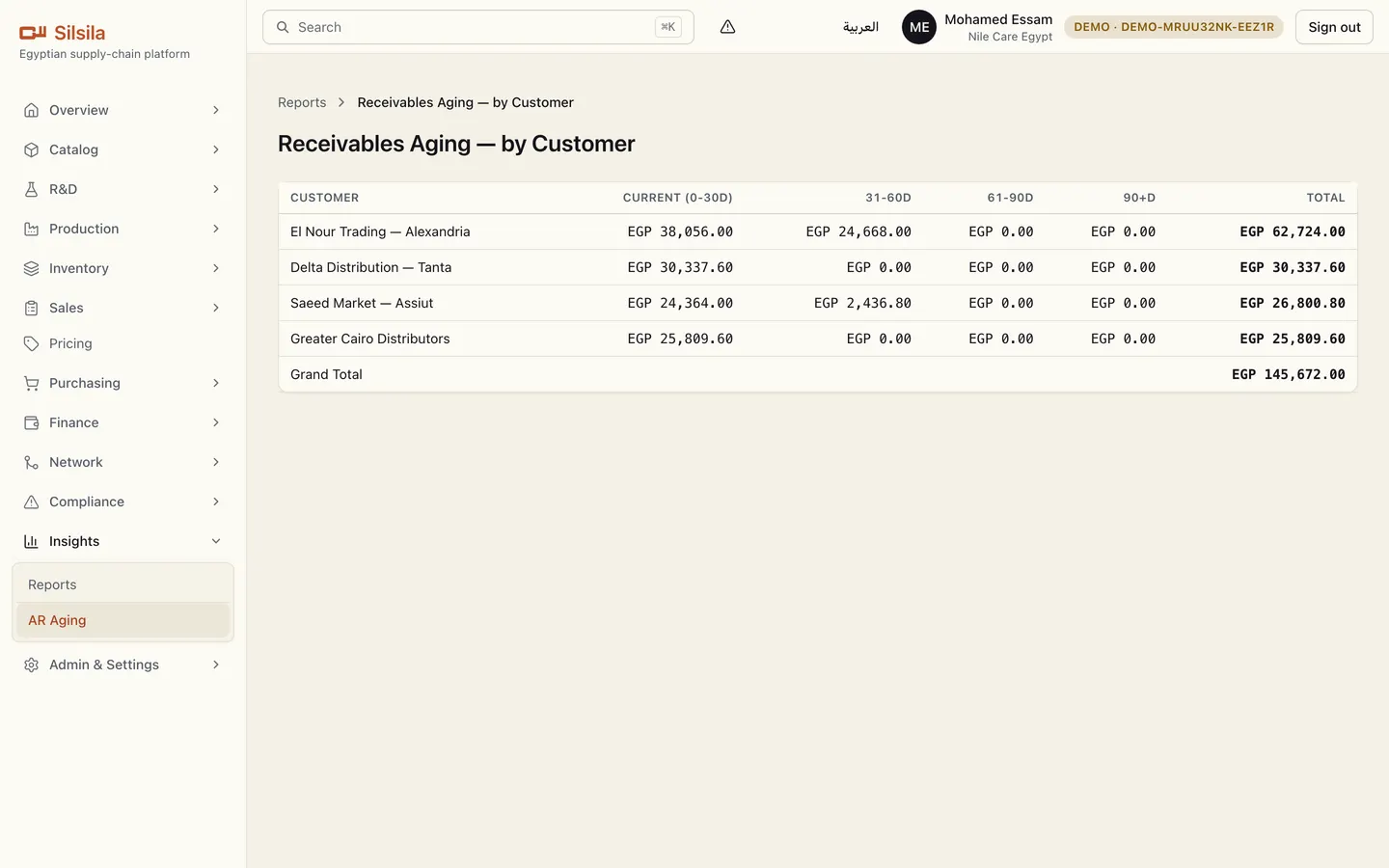The width and height of the screenshot is (1389, 868).
Task: Select Saeed Market — Assiut customer
Action: pos(362,303)
